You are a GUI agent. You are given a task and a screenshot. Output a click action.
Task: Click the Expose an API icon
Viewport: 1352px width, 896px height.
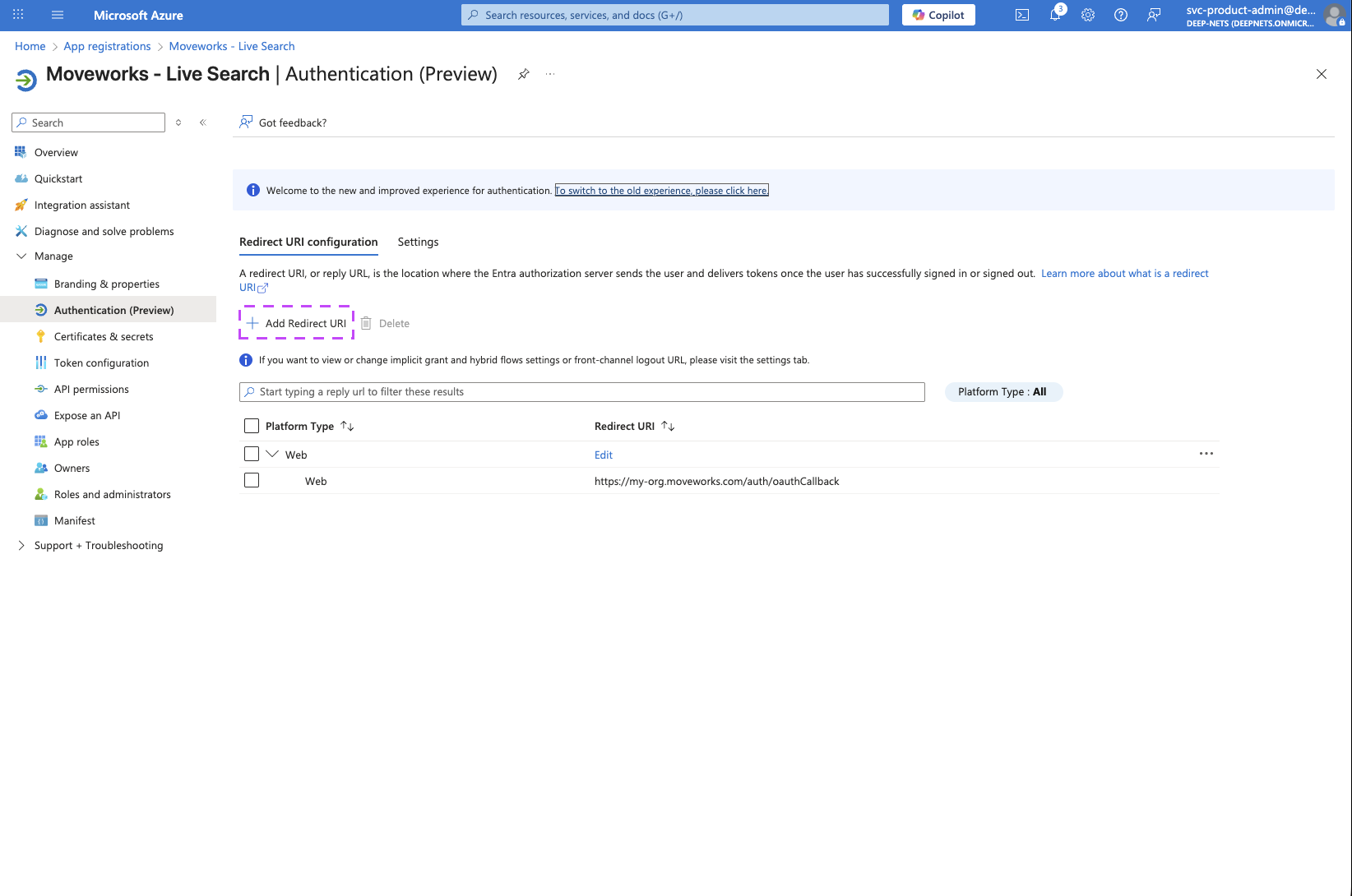40,415
